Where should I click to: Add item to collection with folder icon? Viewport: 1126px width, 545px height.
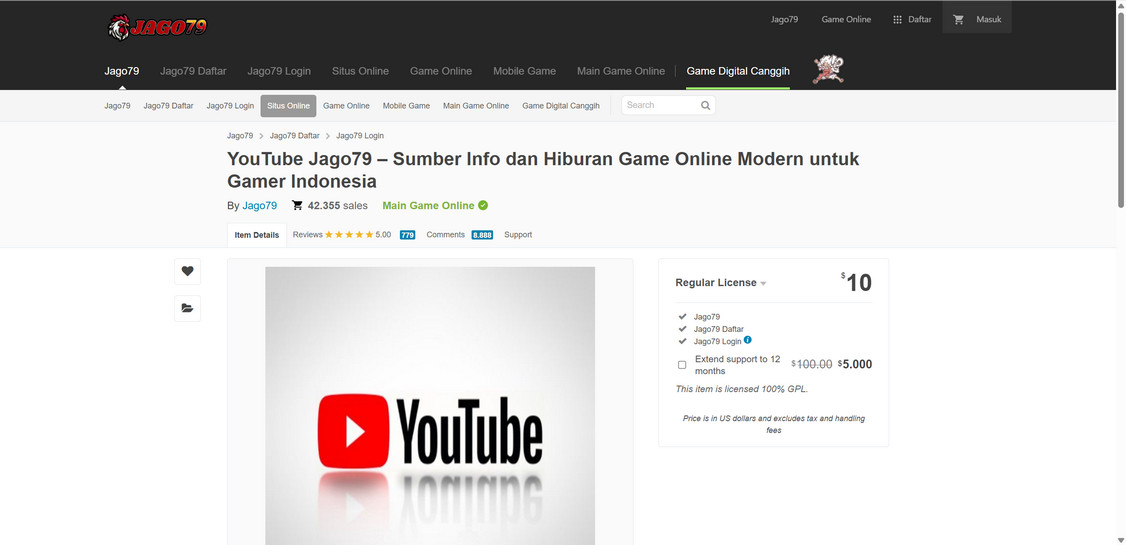(187, 308)
